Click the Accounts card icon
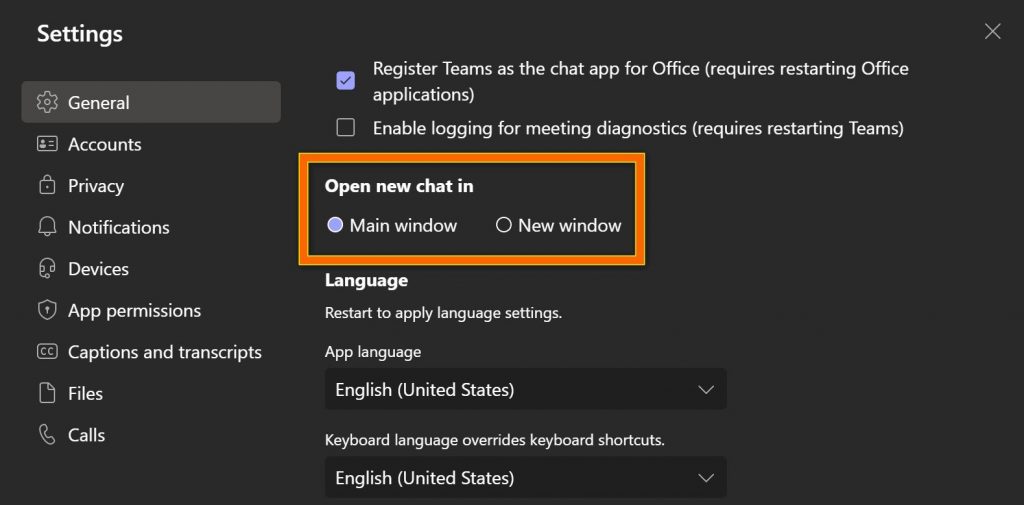Screen dimensions: 1024x505 tap(47, 144)
